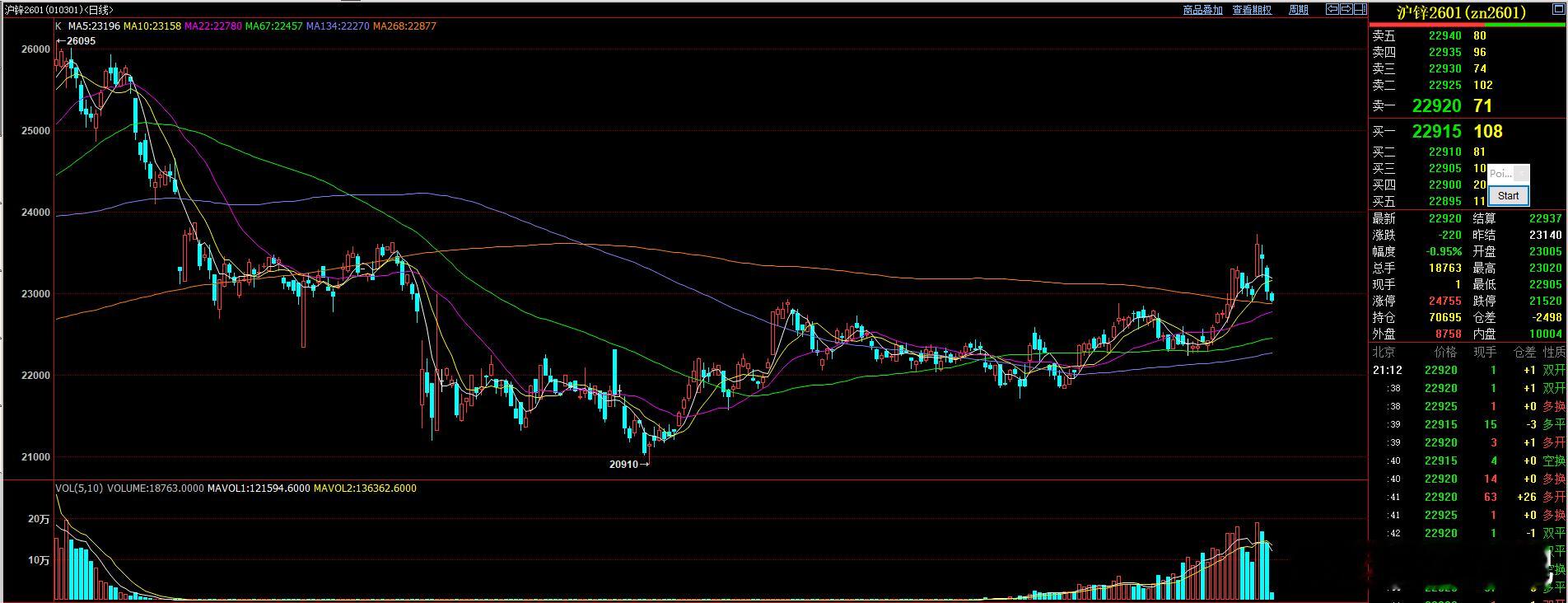Click the 内盘 value 10004

(1545, 334)
